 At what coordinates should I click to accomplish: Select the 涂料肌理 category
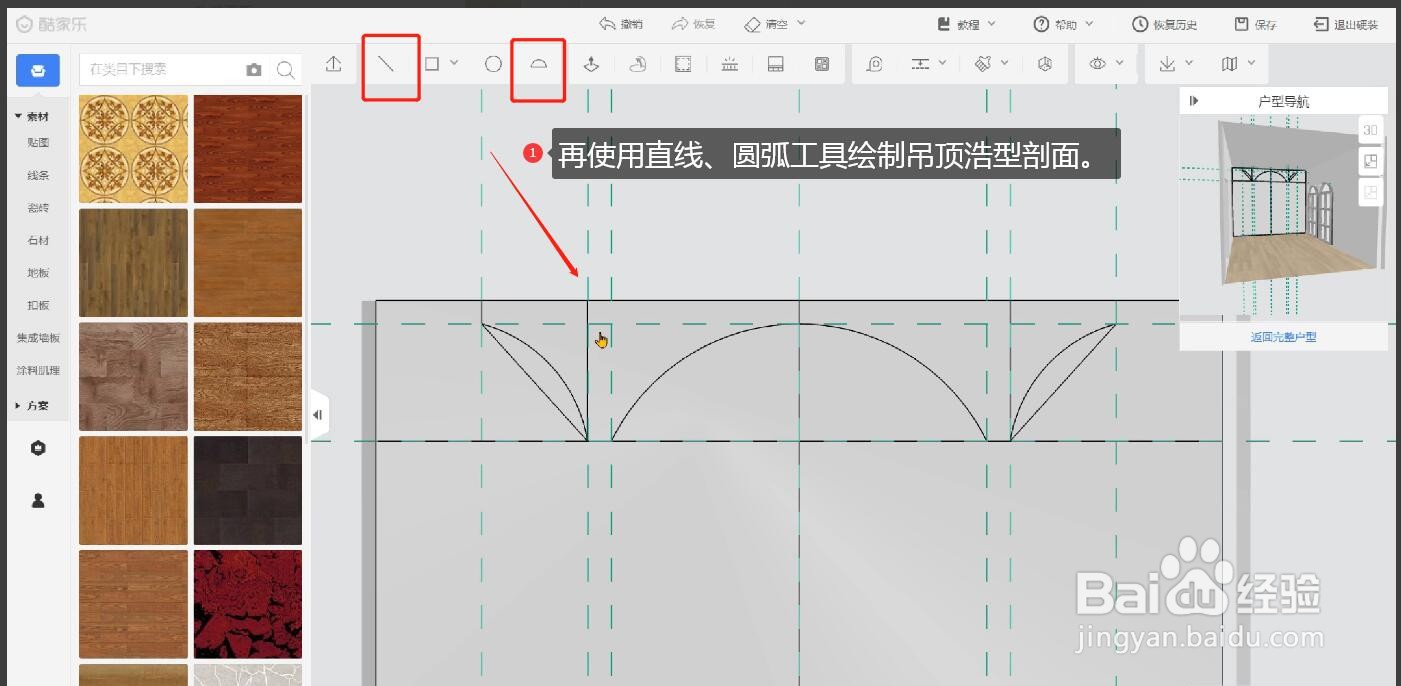pyautogui.click(x=38, y=370)
